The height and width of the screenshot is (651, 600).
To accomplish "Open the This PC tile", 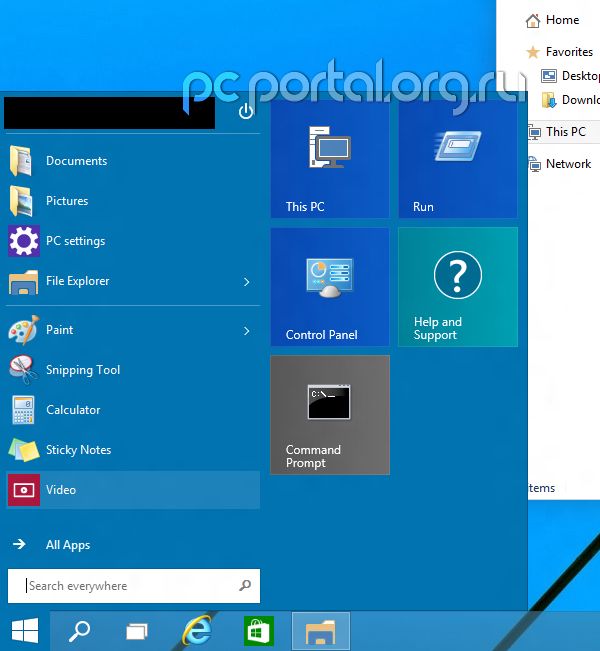I will click(x=330, y=160).
